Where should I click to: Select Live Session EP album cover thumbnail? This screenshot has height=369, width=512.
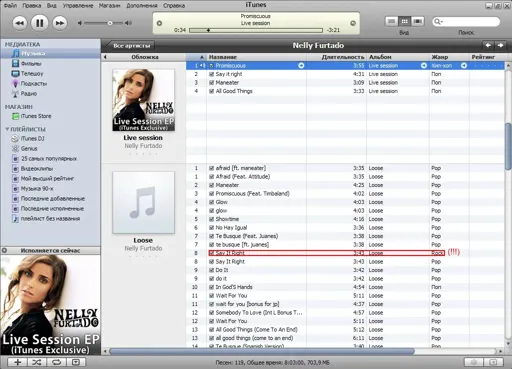point(143,100)
